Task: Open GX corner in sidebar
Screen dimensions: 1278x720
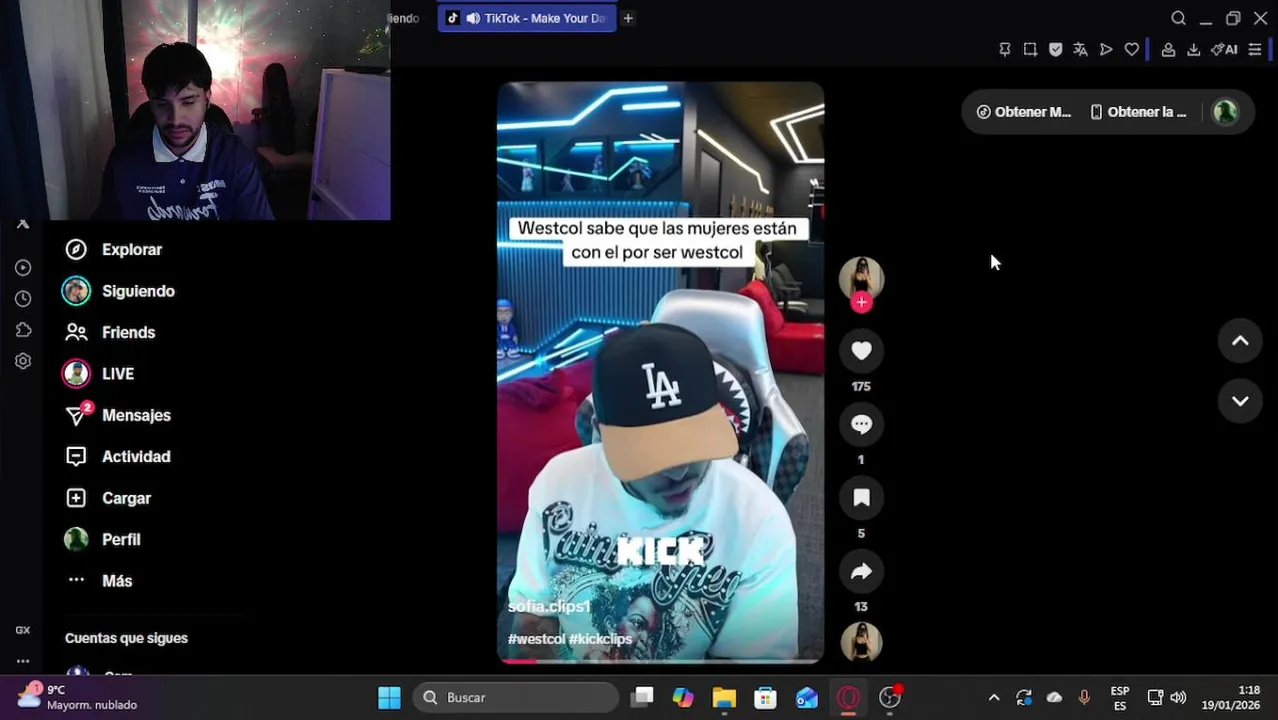Action: 23,630
